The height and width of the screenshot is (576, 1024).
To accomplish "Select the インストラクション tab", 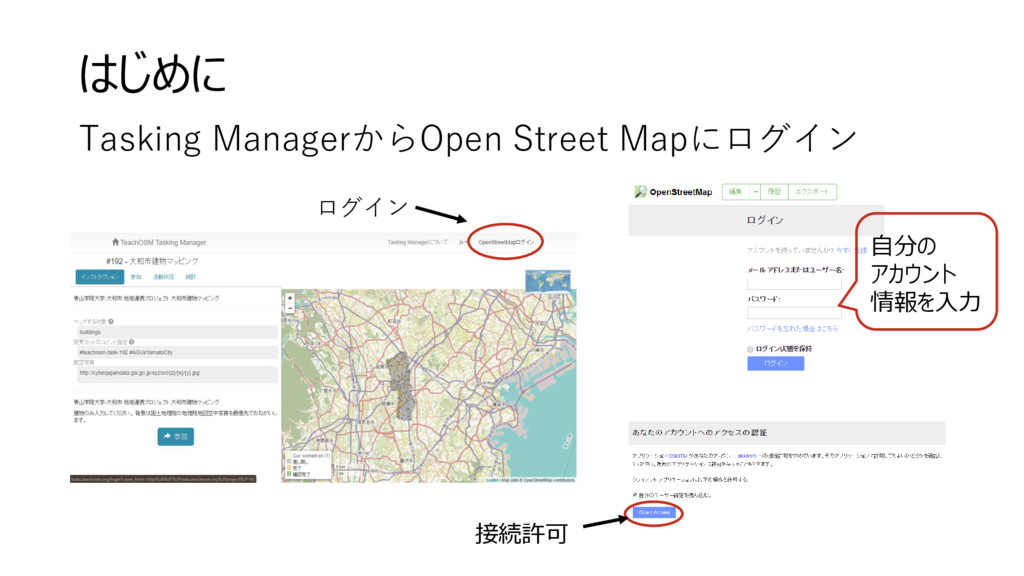I will point(100,277).
